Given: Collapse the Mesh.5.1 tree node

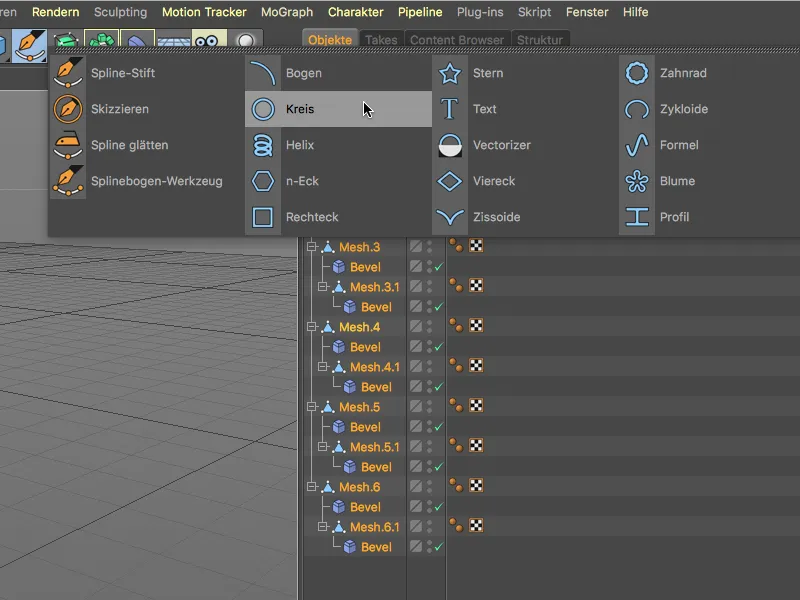Looking at the screenshot, I should 322,446.
